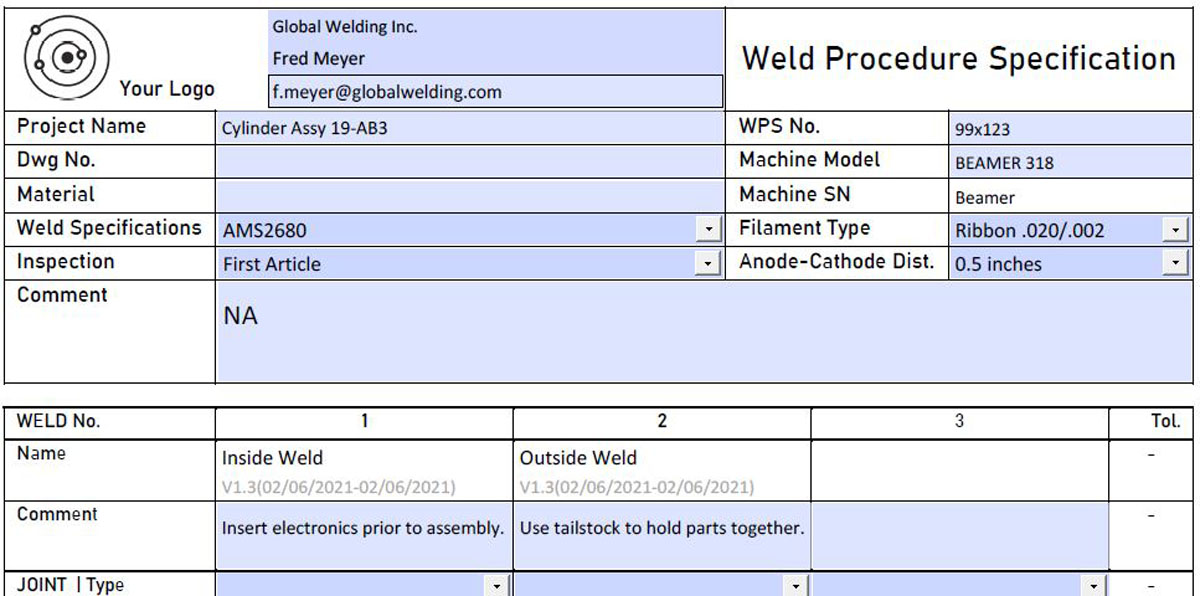Expand the Anode-Cathode Dist. dropdown arrow
This screenshot has height=596, width=1200.
[x=1175, y=264]
